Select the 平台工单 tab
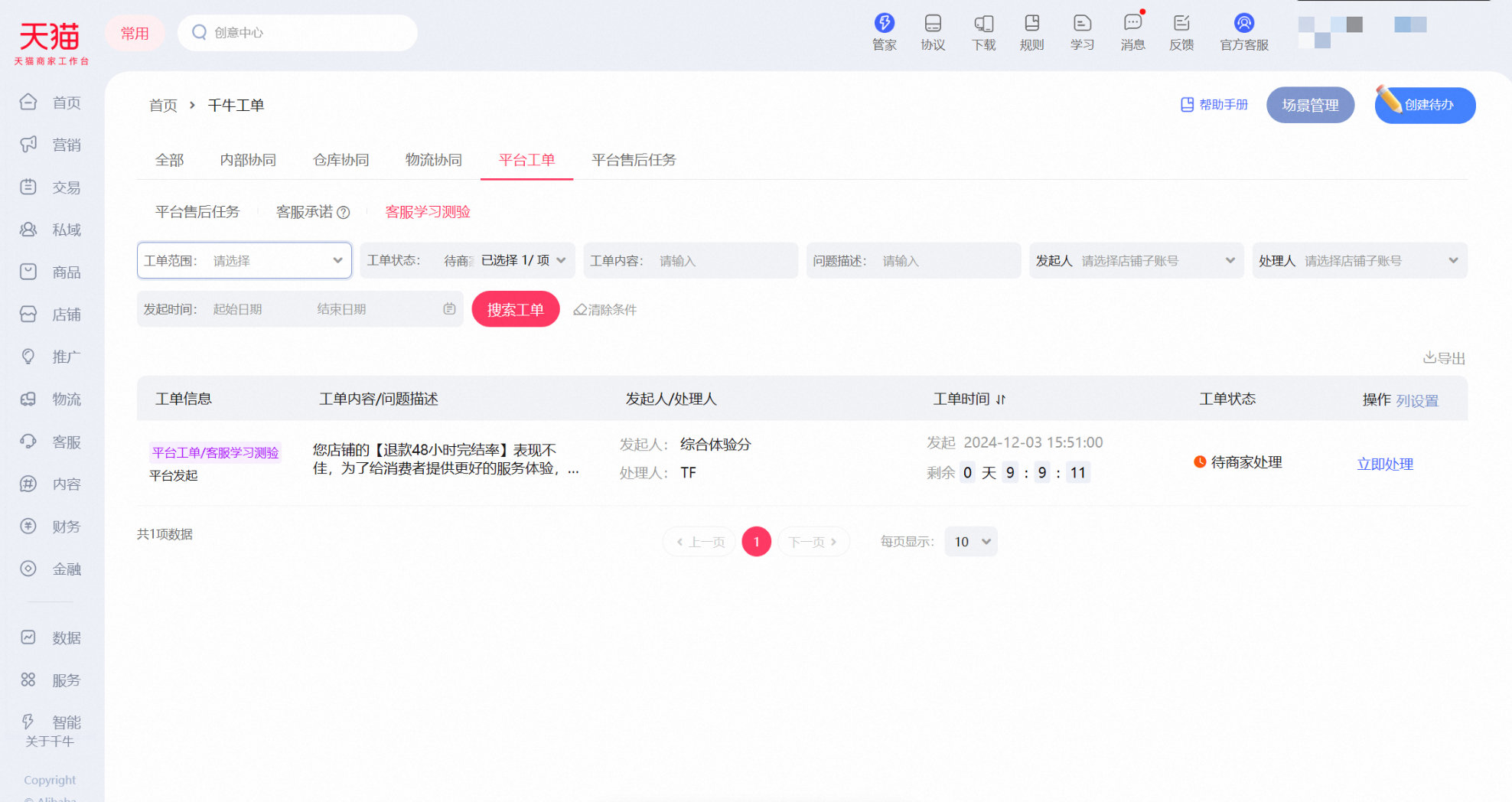 (526, 160)
